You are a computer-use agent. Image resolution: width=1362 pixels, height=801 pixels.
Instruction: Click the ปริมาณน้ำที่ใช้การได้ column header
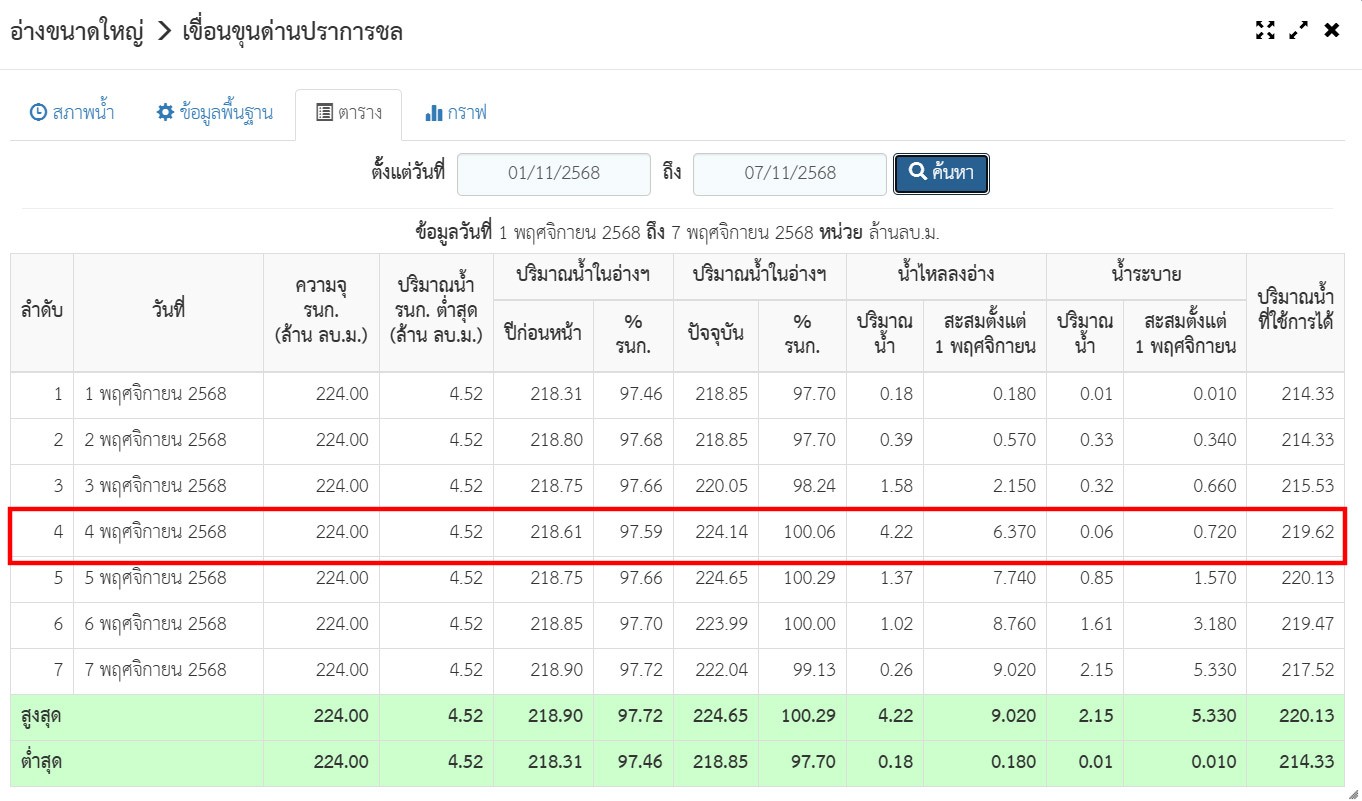[1295, 310]
